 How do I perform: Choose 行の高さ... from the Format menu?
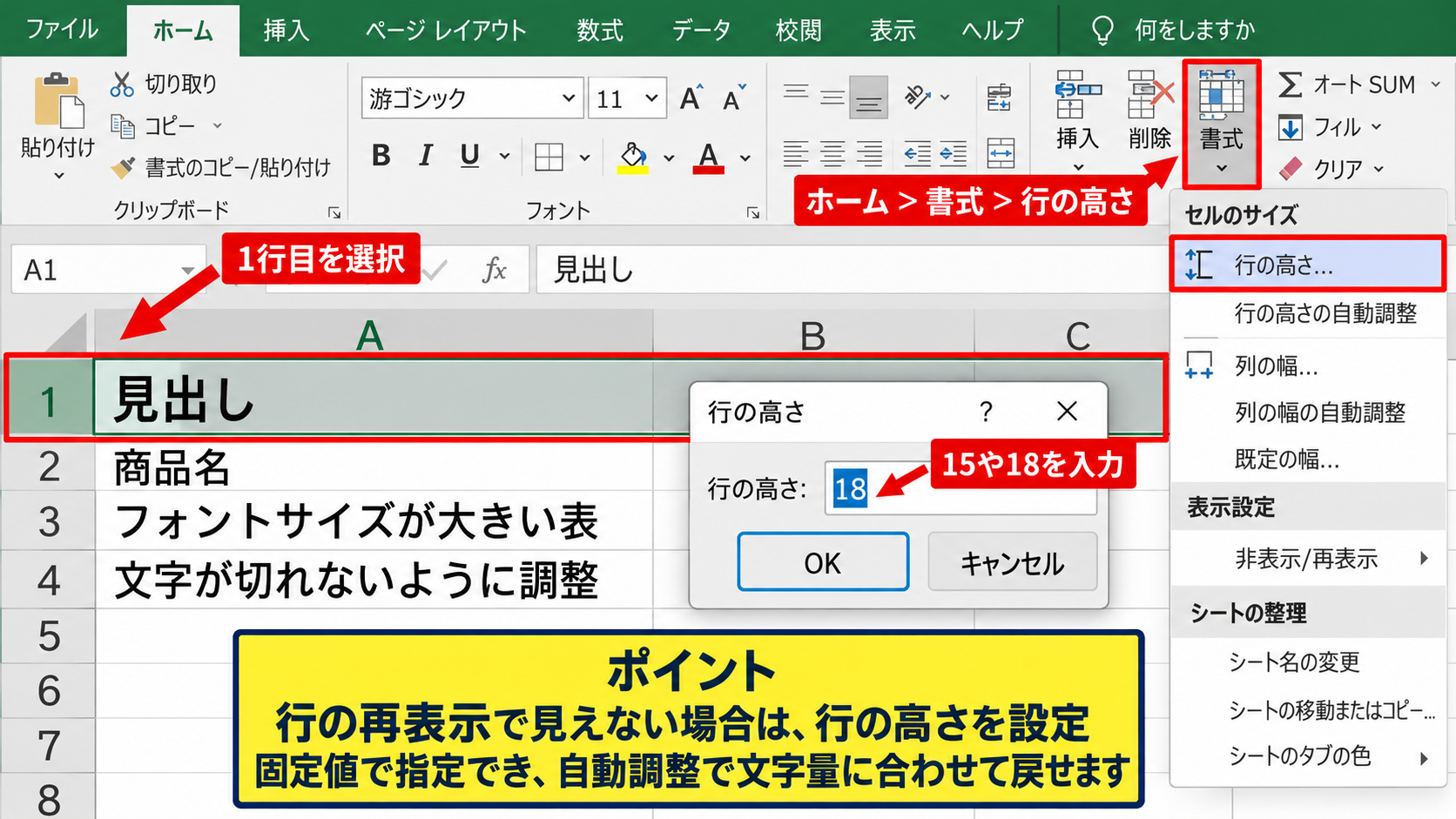[1307, 265]
